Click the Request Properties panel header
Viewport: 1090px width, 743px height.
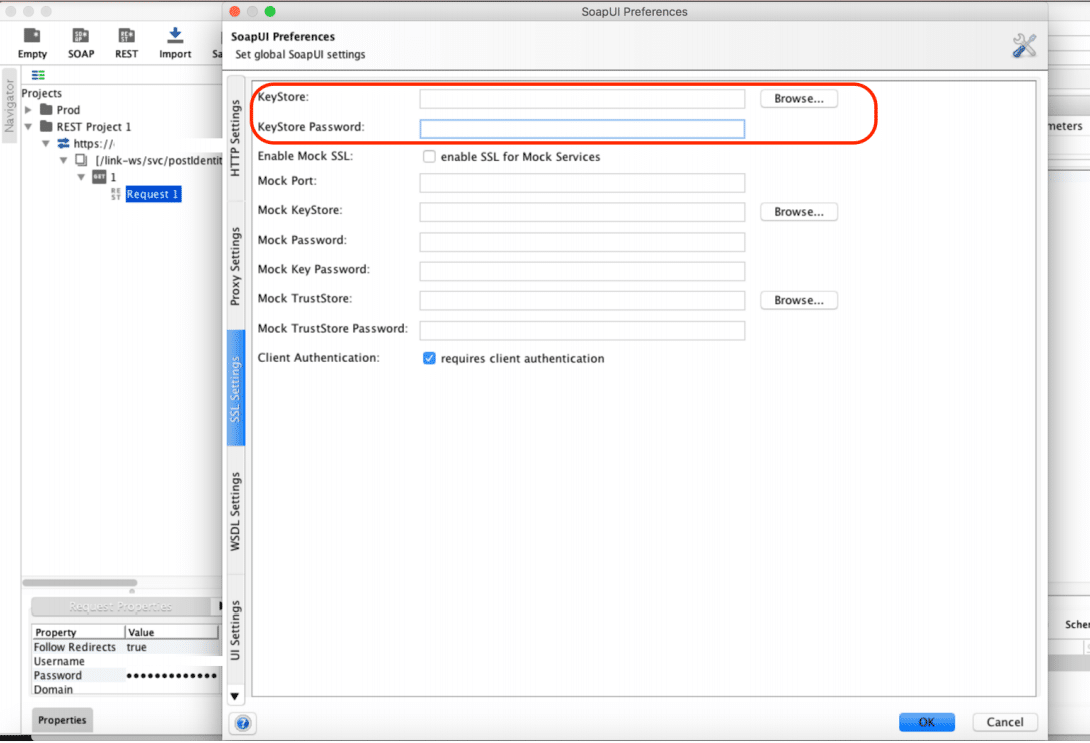pyautogui.click(x=120, y=606)
